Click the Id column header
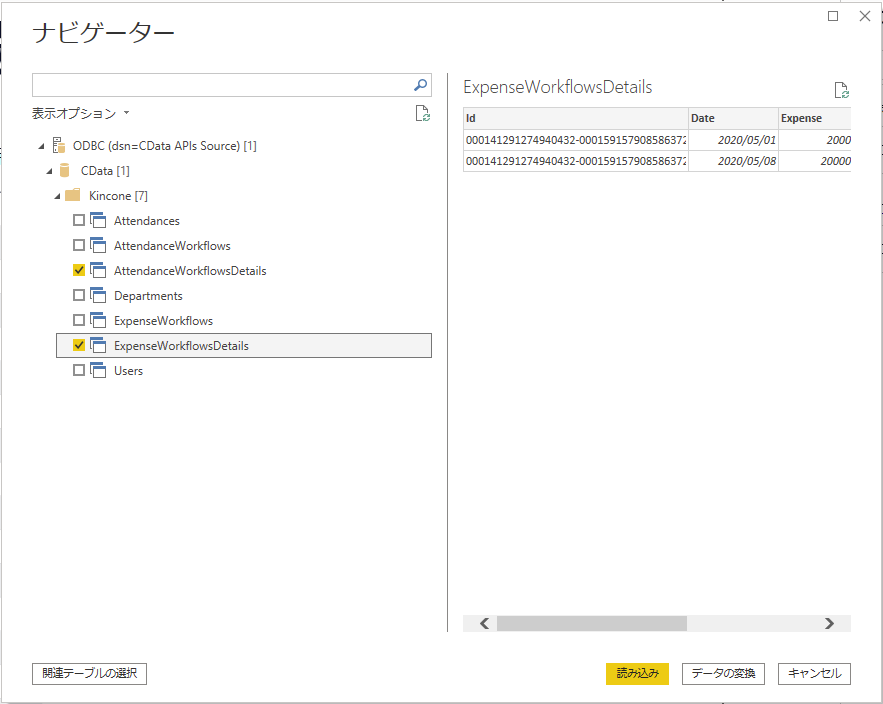The height and width of the screenshot is (704, 883). tap(576, 118)
